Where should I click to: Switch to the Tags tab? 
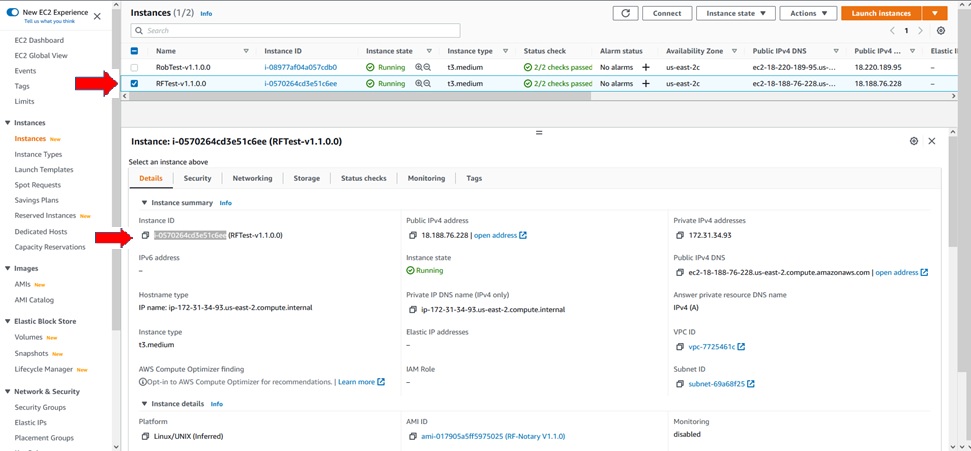[x=474, y=178]
